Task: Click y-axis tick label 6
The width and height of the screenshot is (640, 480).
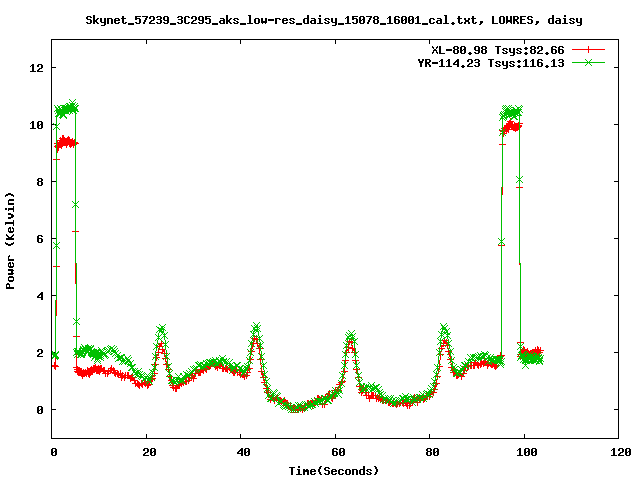Action: (40, 239)
